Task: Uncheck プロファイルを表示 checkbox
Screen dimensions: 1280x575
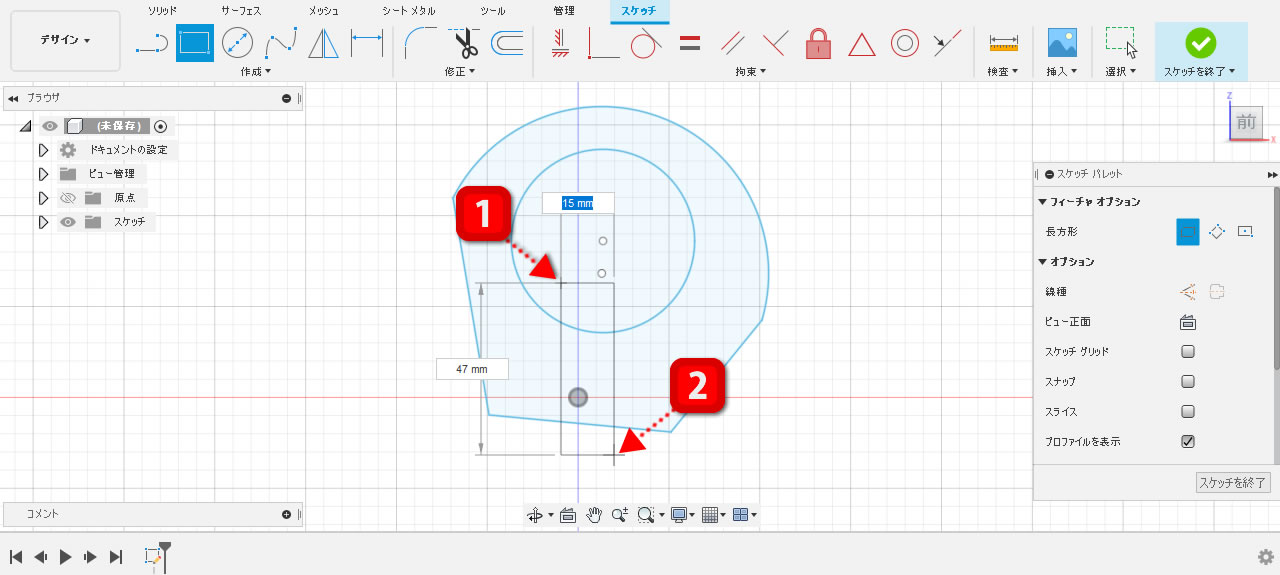Action: (1188, 442)
